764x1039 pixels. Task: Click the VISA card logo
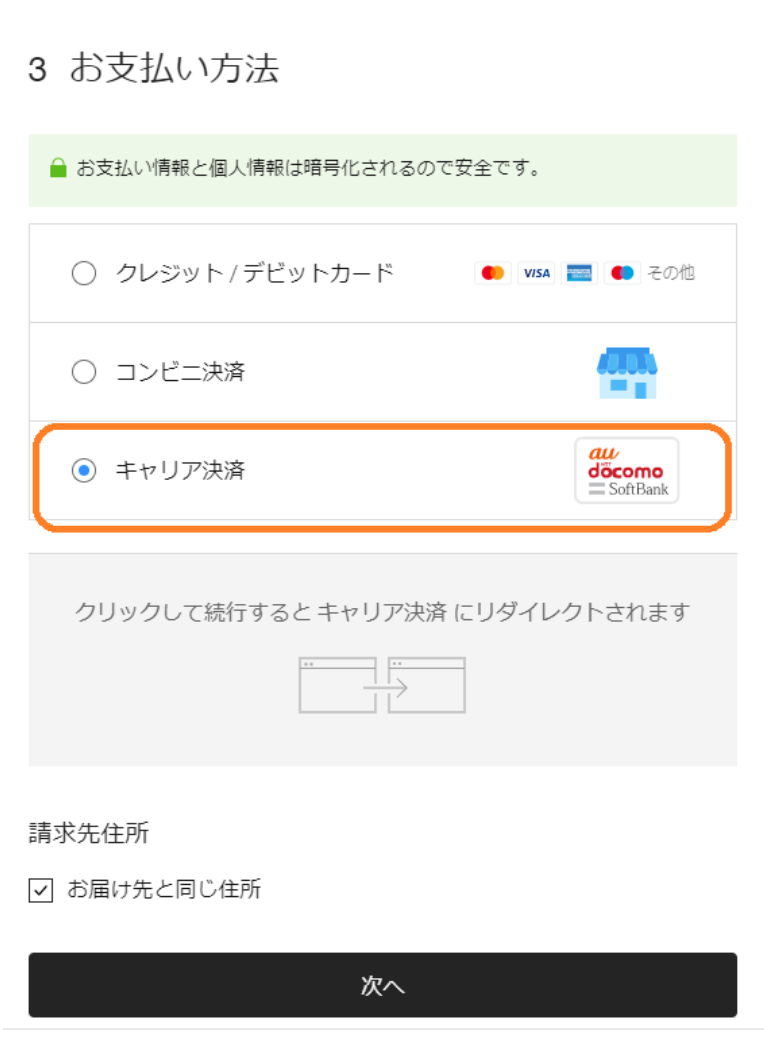pos(536,273)
